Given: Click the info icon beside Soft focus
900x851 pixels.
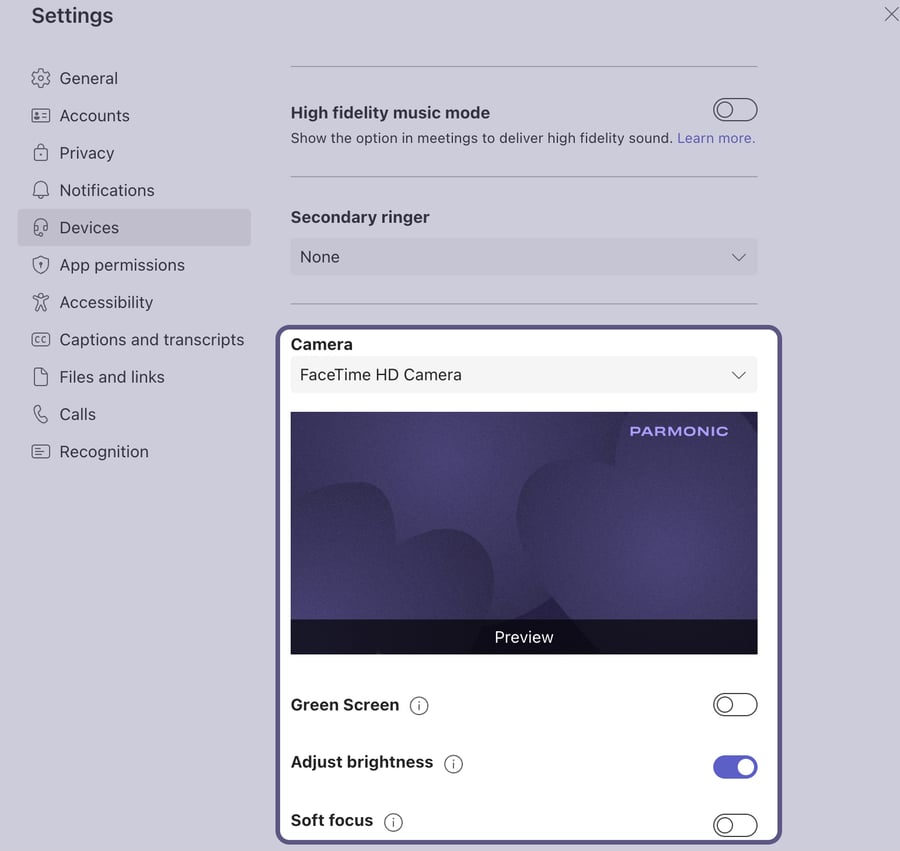Looking at the screenshot, I should coord(393,822).
